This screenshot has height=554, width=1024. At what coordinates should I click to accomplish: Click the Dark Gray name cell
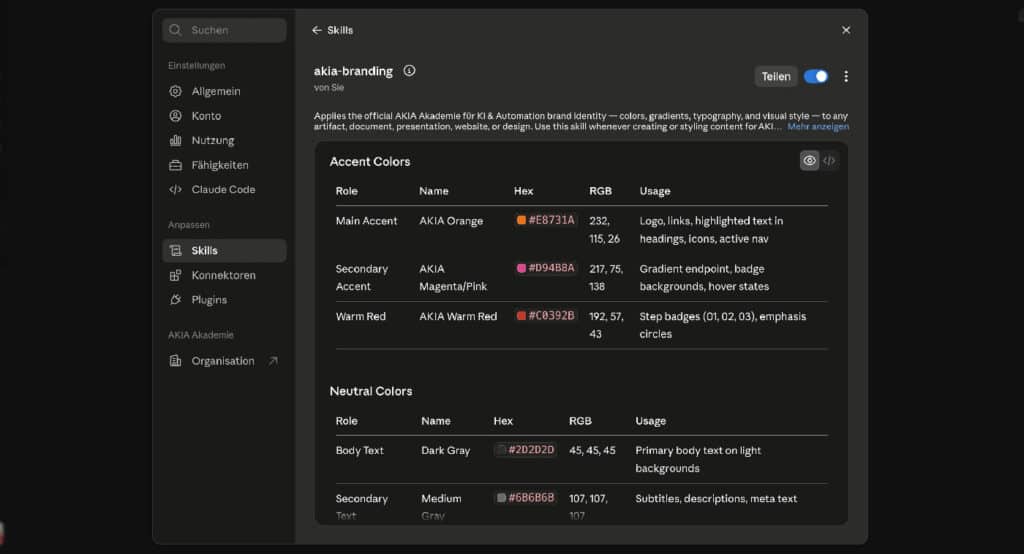(x=445, y=450)
